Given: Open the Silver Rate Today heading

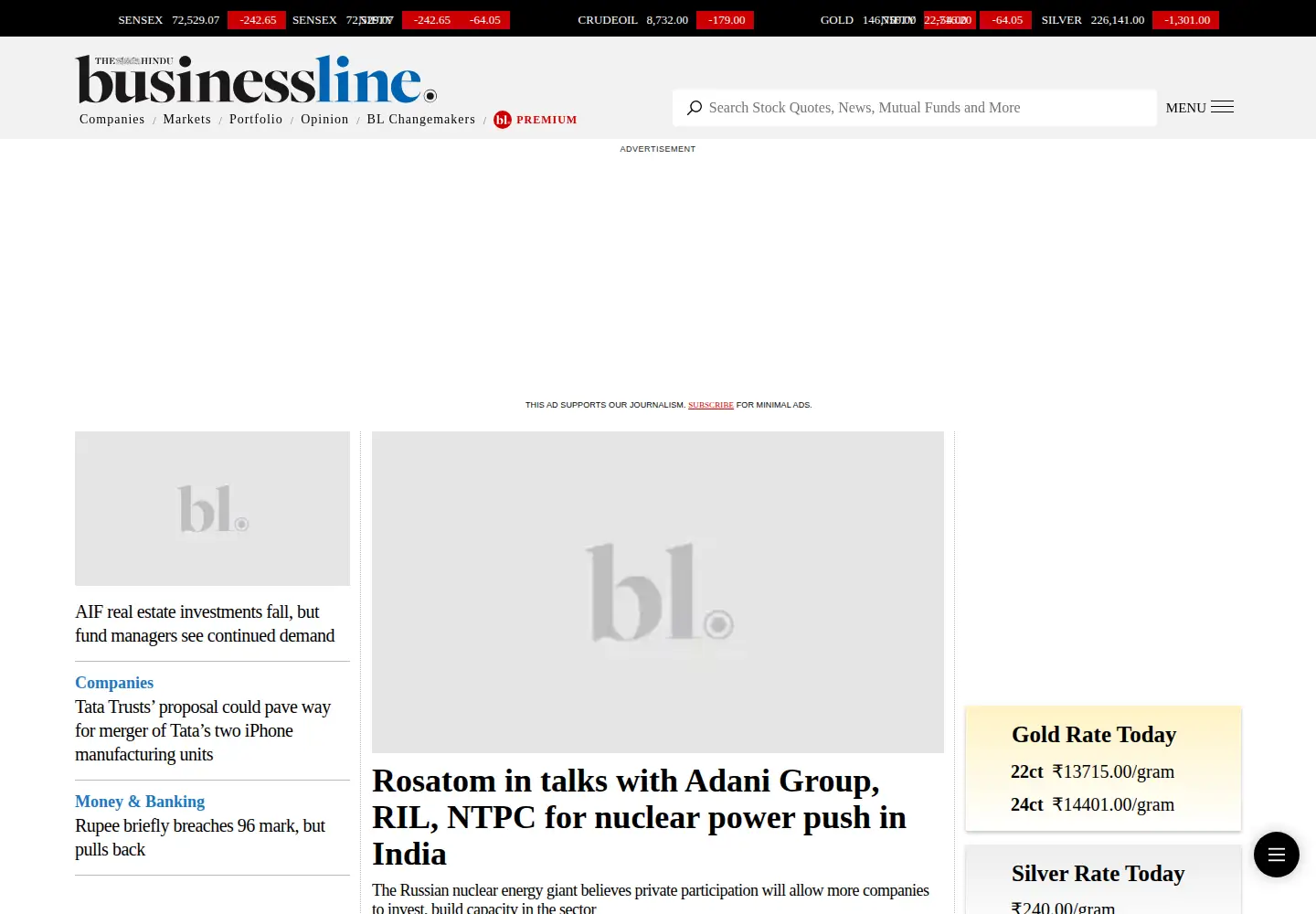Looking at the screenshot, I should pos(1098,874).
